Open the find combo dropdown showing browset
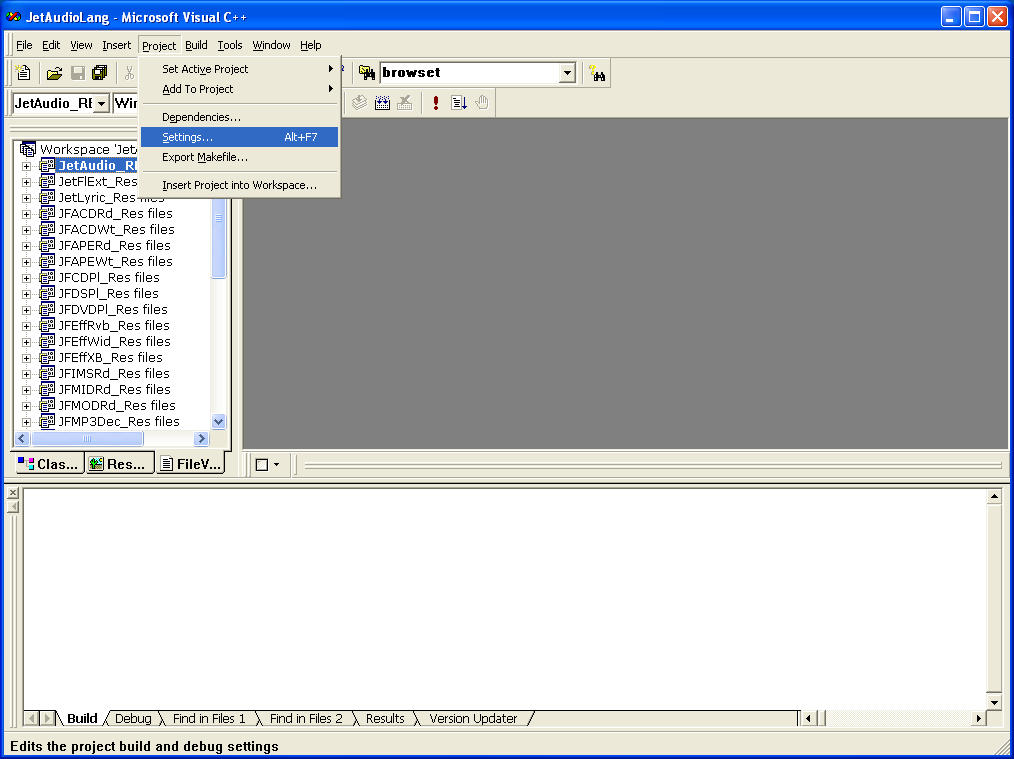Screen dimensions: 1014x759 pyautogui.click(x=567, y=73)
